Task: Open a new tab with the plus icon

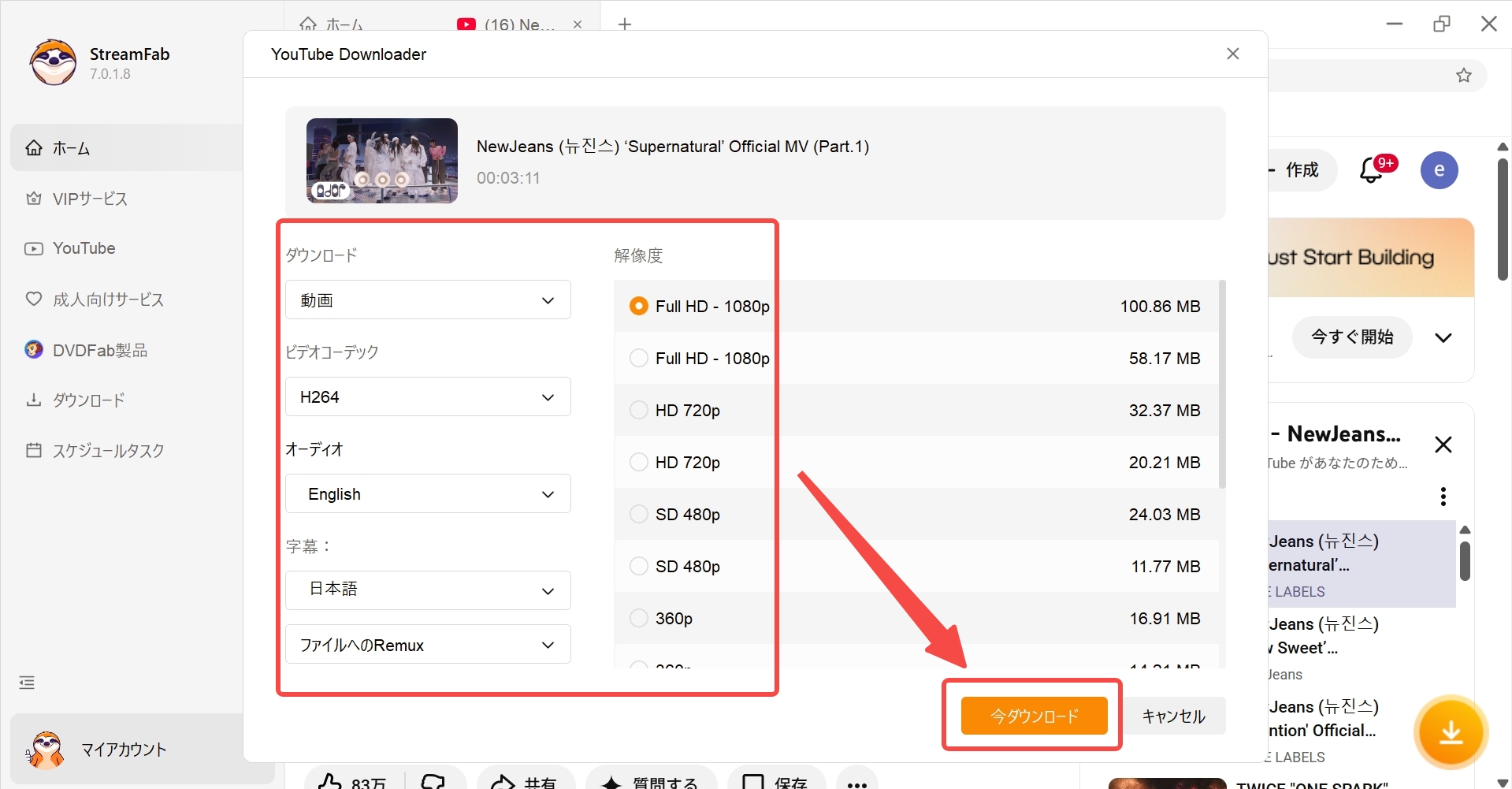Action: [x=625, y=24]
